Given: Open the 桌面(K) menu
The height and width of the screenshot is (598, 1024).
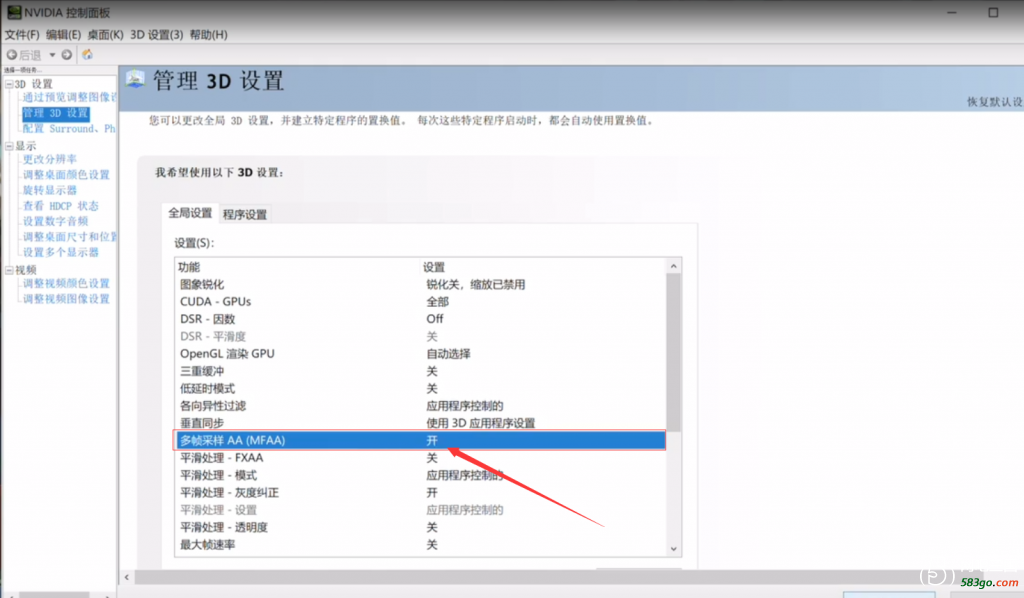Looking at the screenshot, I should tap(105, 35).
